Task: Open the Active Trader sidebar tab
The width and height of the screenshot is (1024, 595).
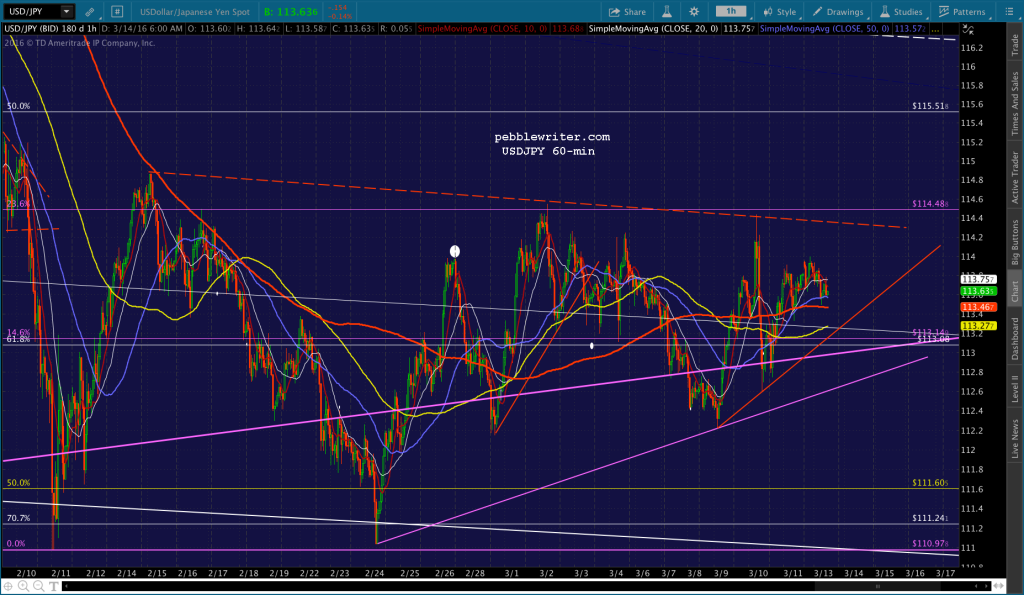Action: tap(1015, 177)
